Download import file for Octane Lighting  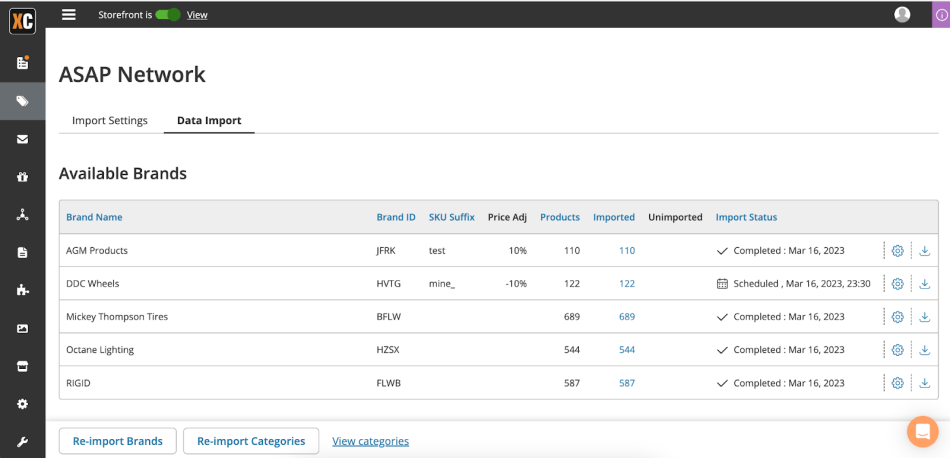pos(924,350)
